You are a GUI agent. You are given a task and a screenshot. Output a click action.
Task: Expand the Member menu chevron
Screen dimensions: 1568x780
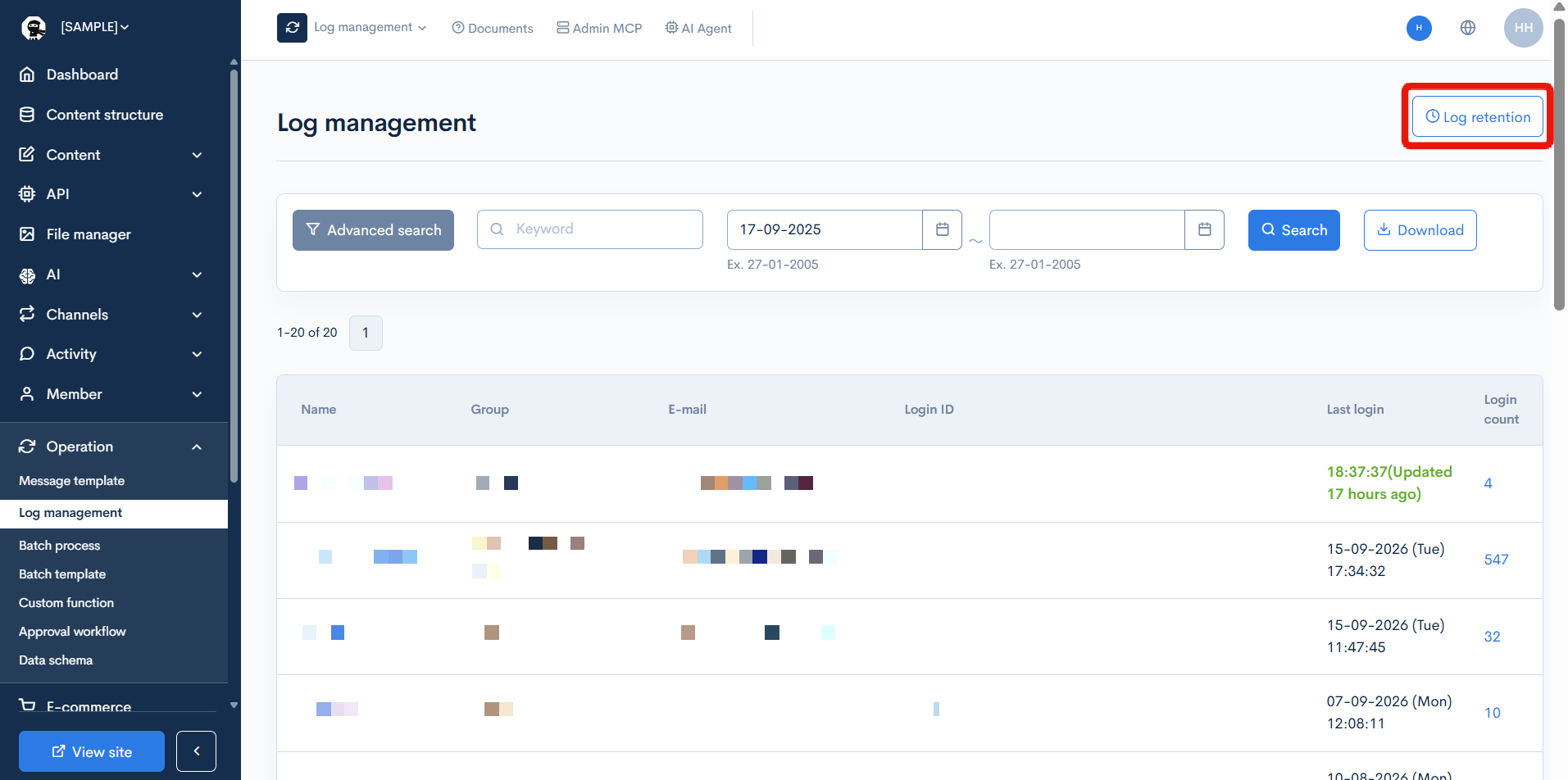point(197,394)
